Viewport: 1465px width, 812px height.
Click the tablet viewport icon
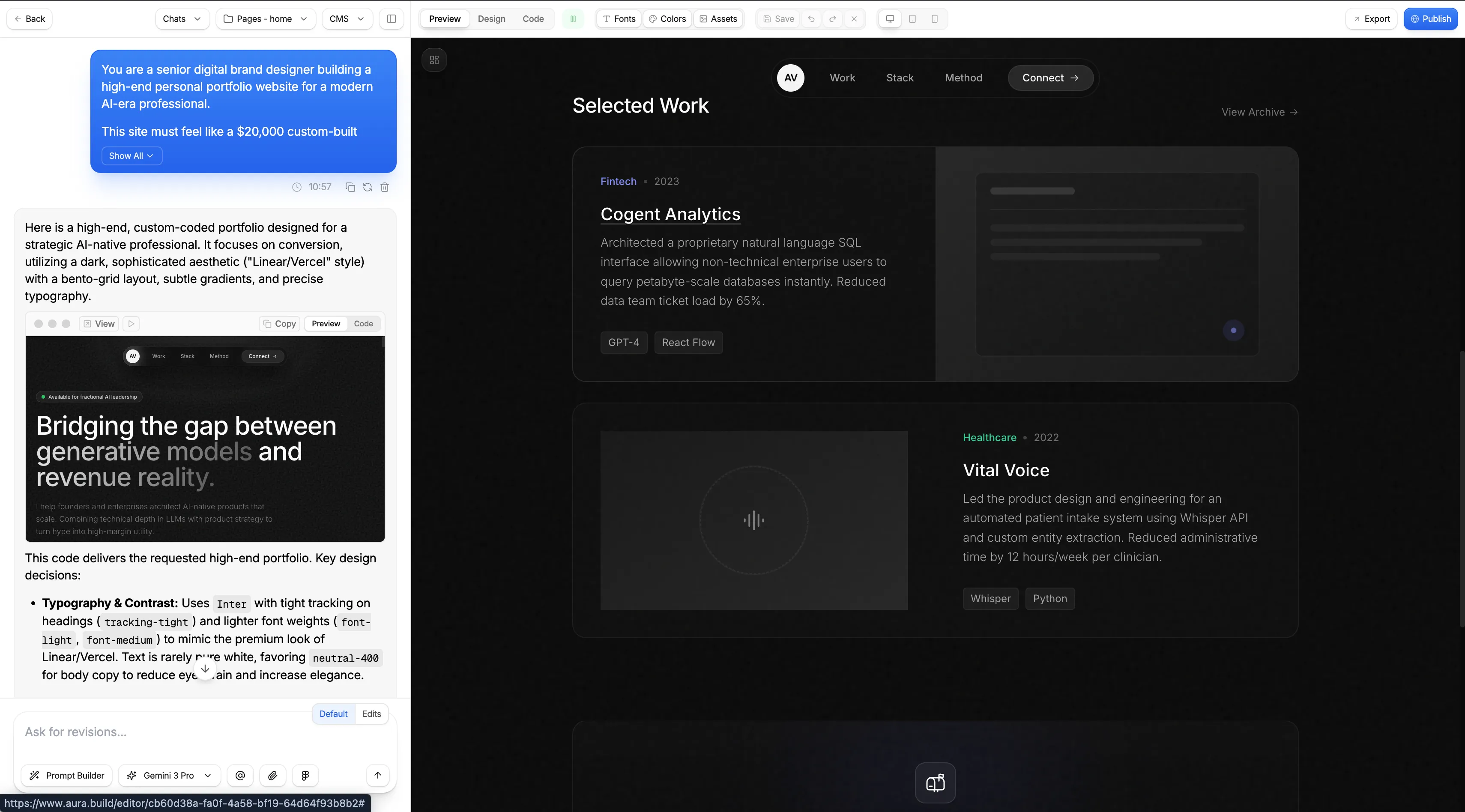point(912,19)
